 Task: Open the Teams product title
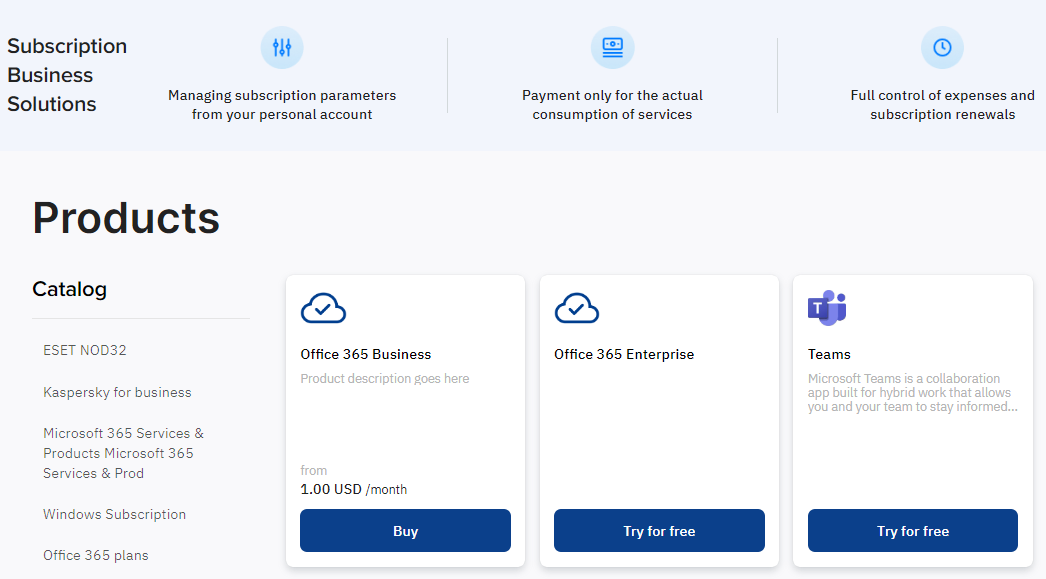829,354
